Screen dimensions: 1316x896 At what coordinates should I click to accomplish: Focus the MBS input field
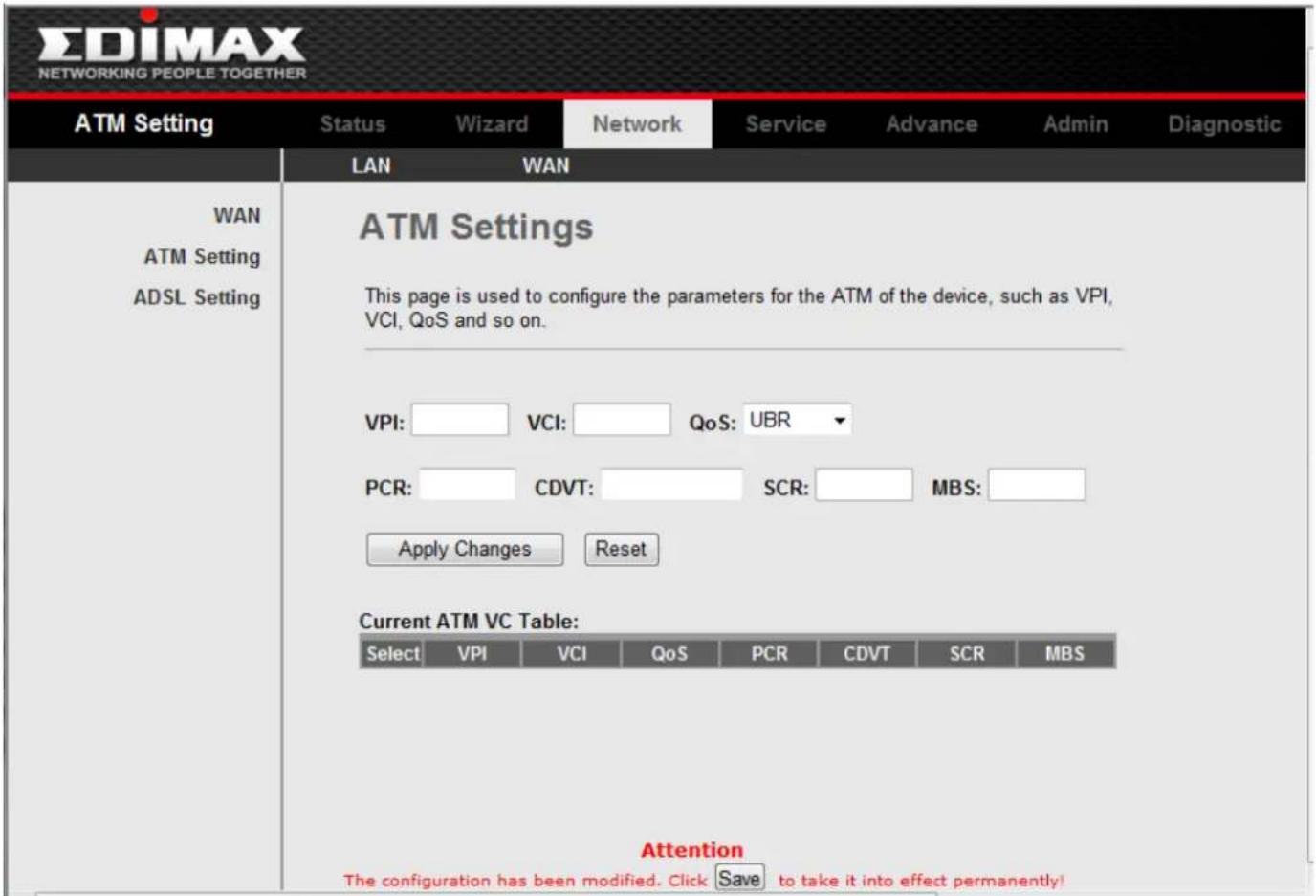(1037, 485)
